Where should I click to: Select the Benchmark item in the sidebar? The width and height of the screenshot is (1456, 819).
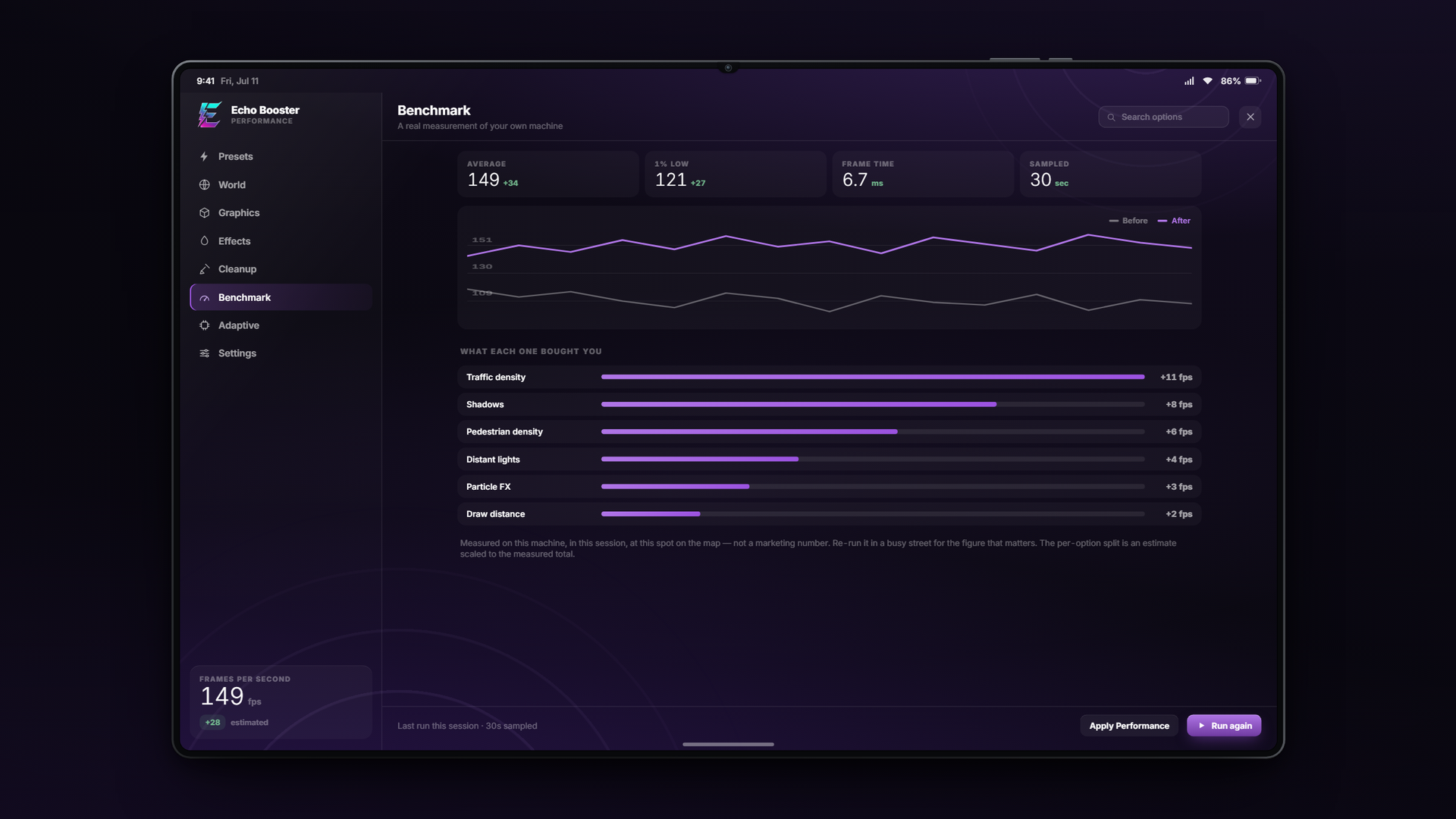tap(281, 297)
